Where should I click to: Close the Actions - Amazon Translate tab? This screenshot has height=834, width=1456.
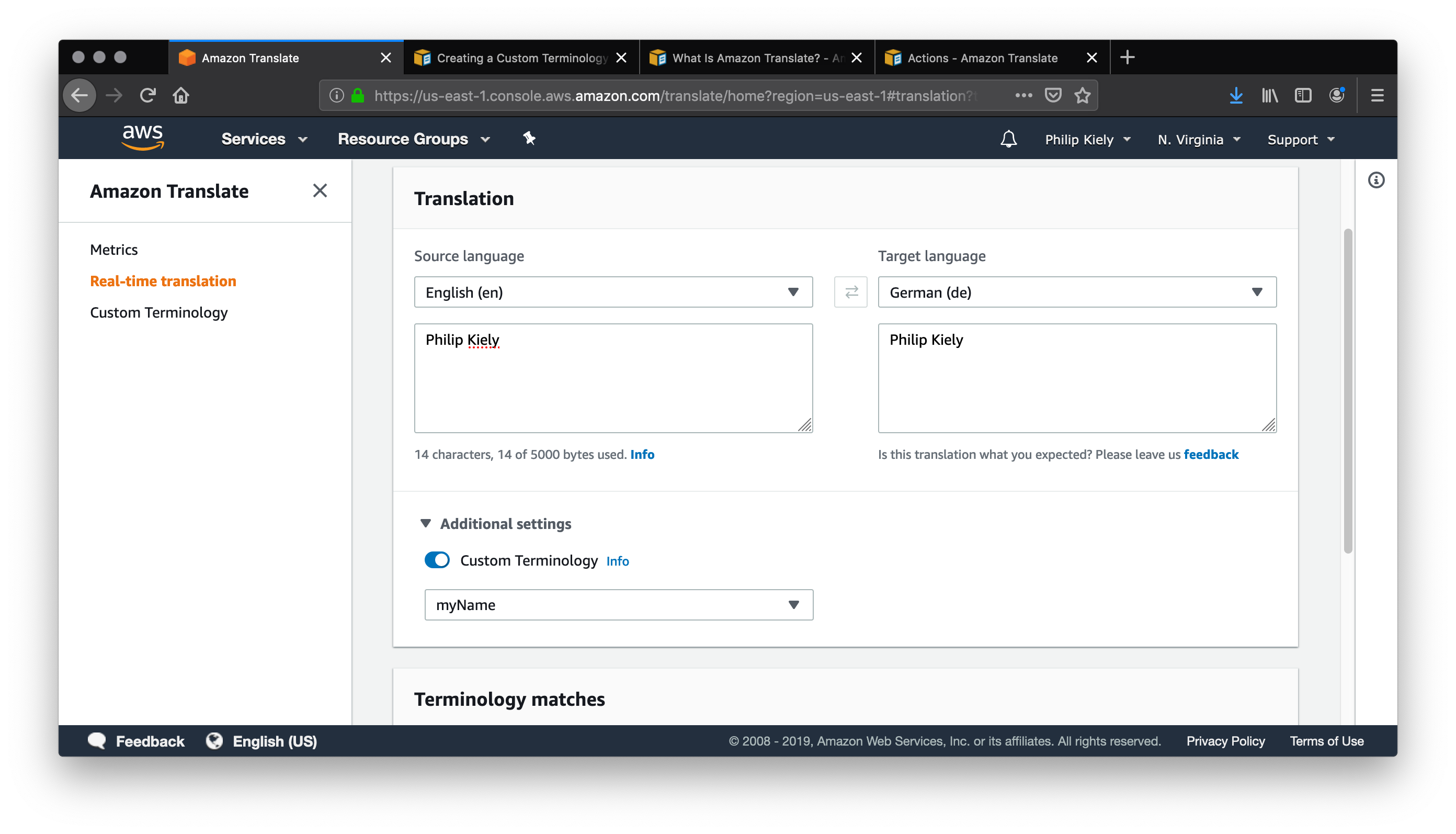pos(1092,58)
